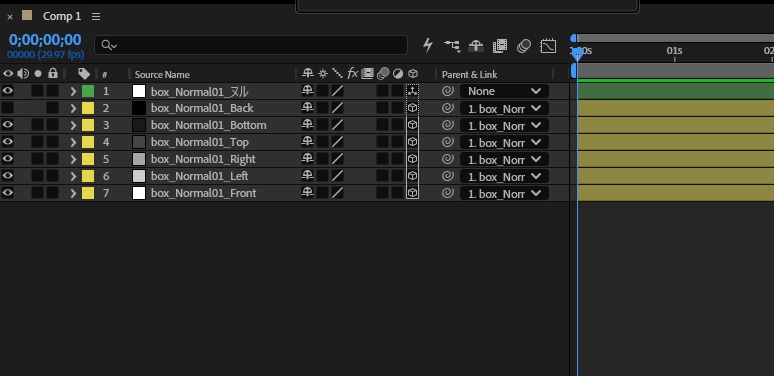Click the Source Name column header

pos(162,75)
